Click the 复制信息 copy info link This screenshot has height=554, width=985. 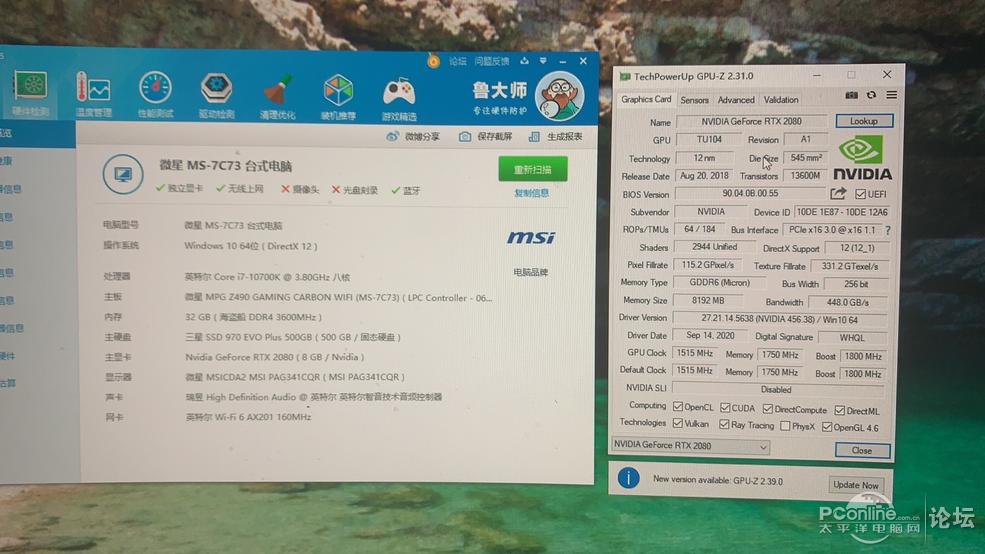(531, 193)
